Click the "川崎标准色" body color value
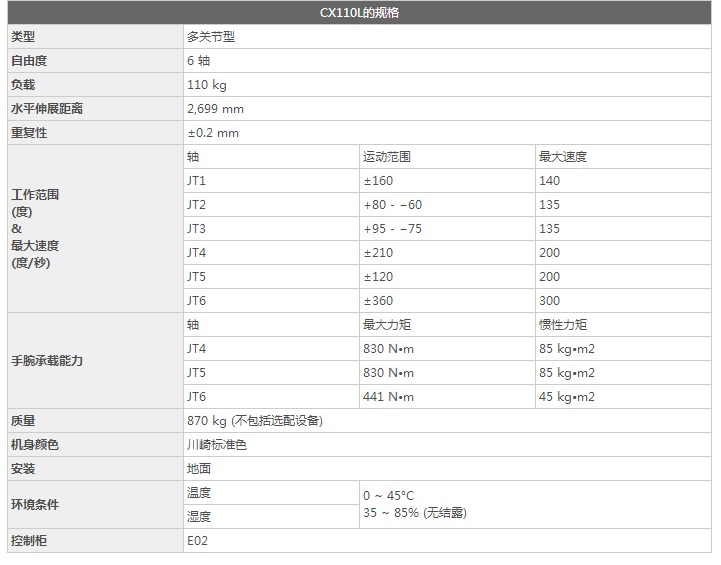721x565 pixels. tap(217, 445)
